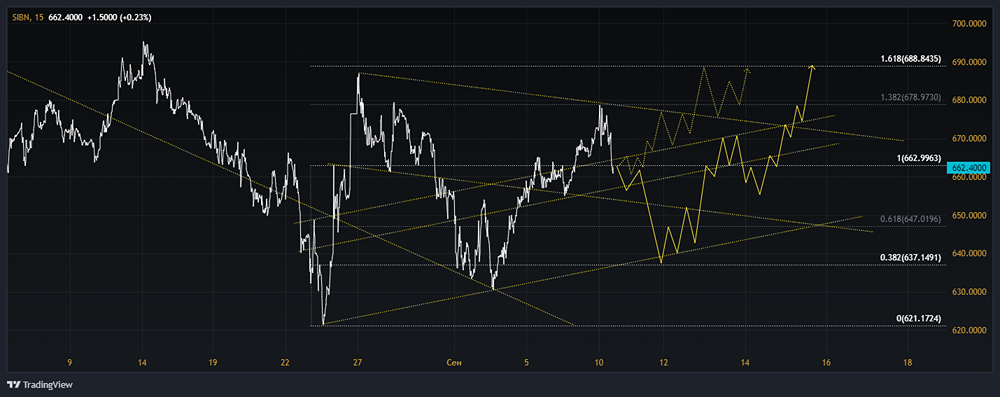Select the 1.618(688.8435) Fibonacci level label

pyautogui.click(x=911, y=59)
